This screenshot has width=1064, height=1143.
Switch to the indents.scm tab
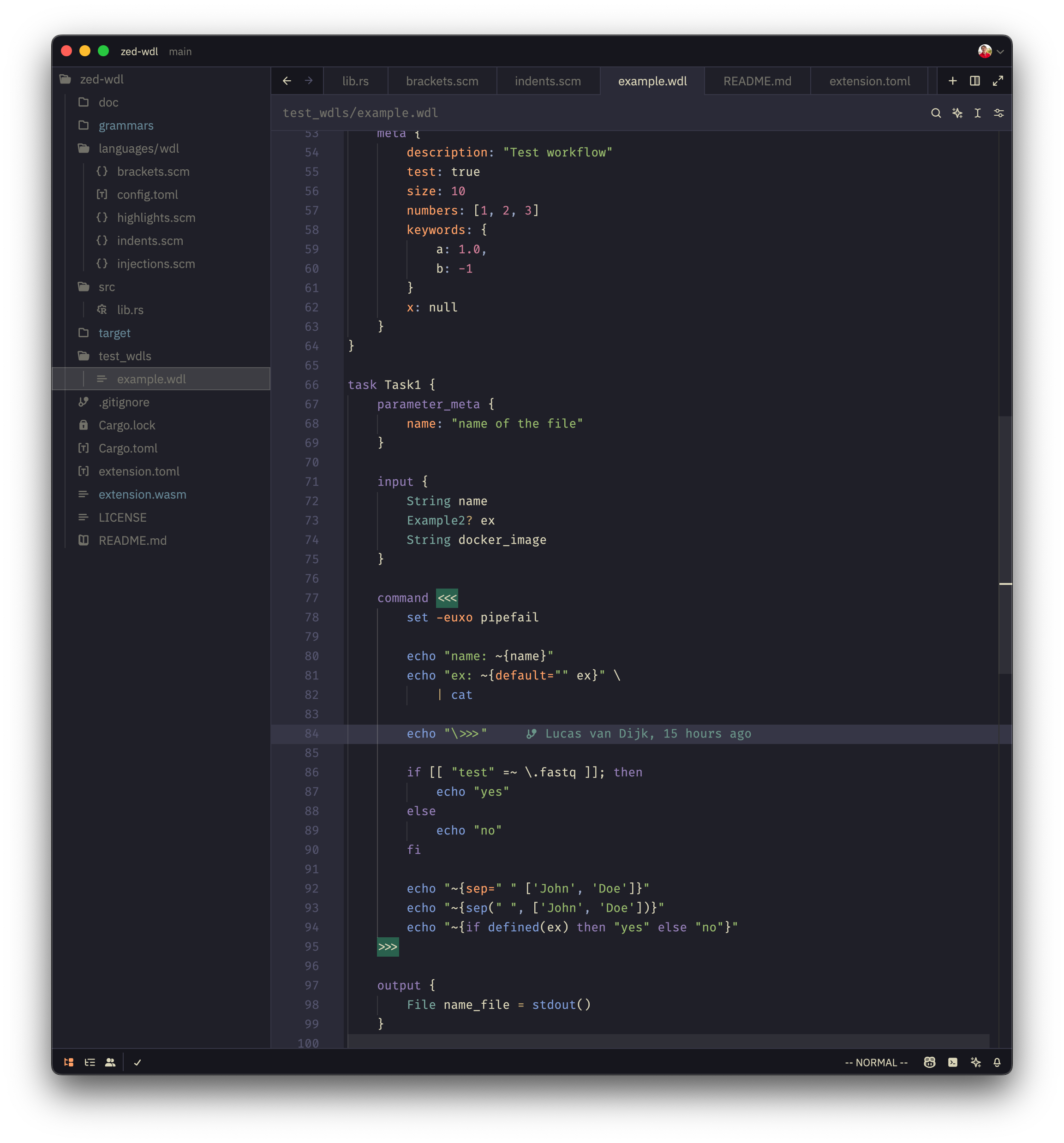pos(548,81)
